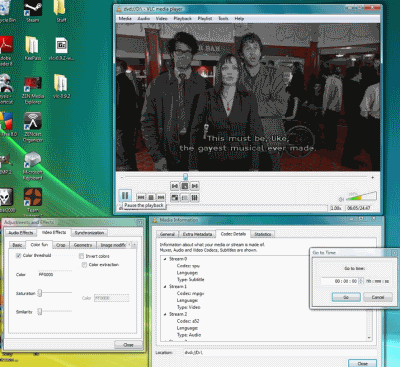The width and height of the screenshot is (400, 368).
Task: Select the Image modification tab
Action: (x=113, y=245)
